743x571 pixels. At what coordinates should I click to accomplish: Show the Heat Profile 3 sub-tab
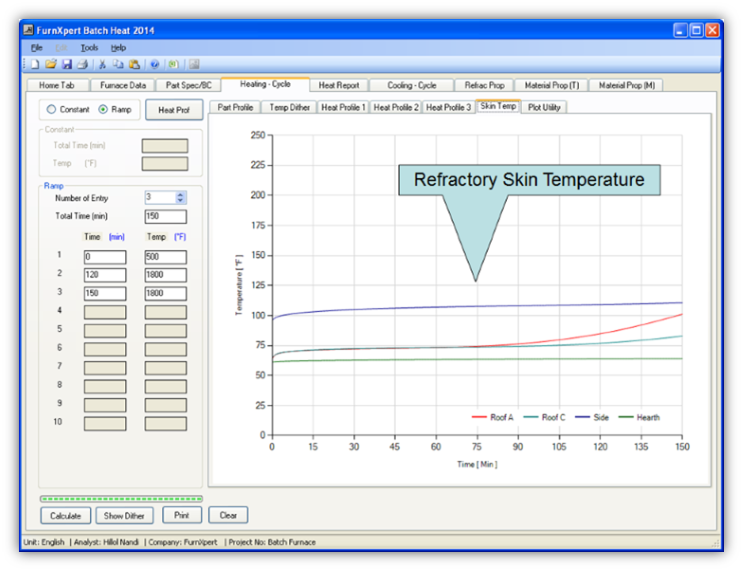coord(448,108)
